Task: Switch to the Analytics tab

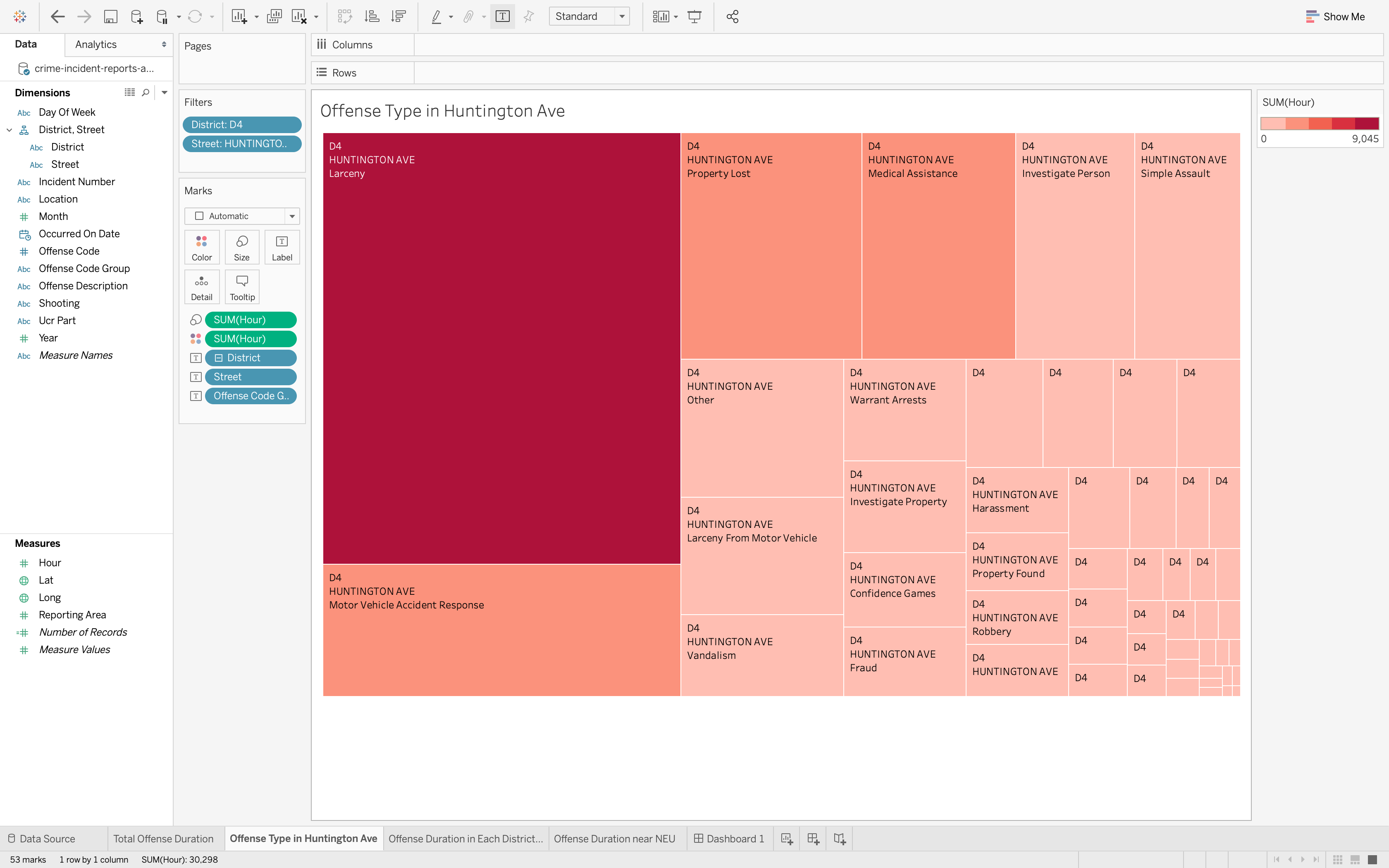Action: [96, 45]
